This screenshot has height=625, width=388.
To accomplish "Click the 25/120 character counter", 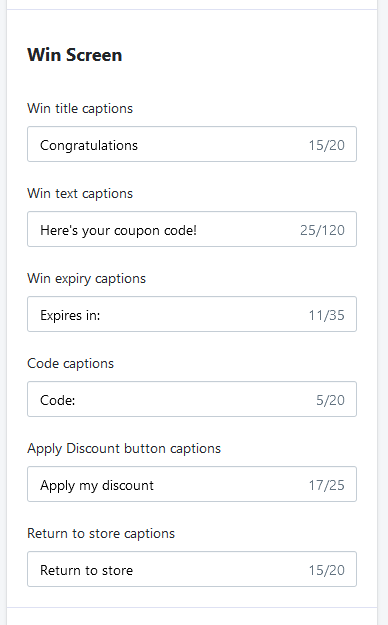I will [322, 230].
